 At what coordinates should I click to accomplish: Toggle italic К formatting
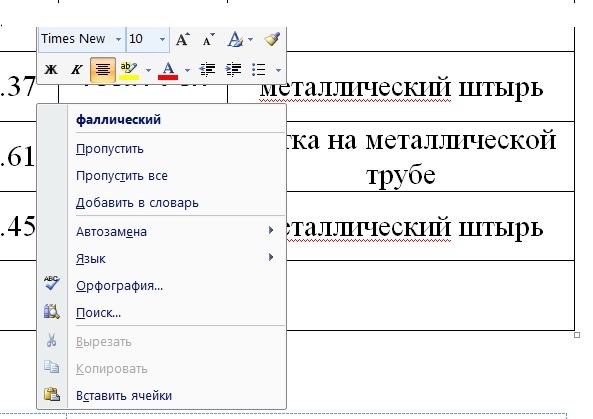pyautogui.click(x=77, y=70)
